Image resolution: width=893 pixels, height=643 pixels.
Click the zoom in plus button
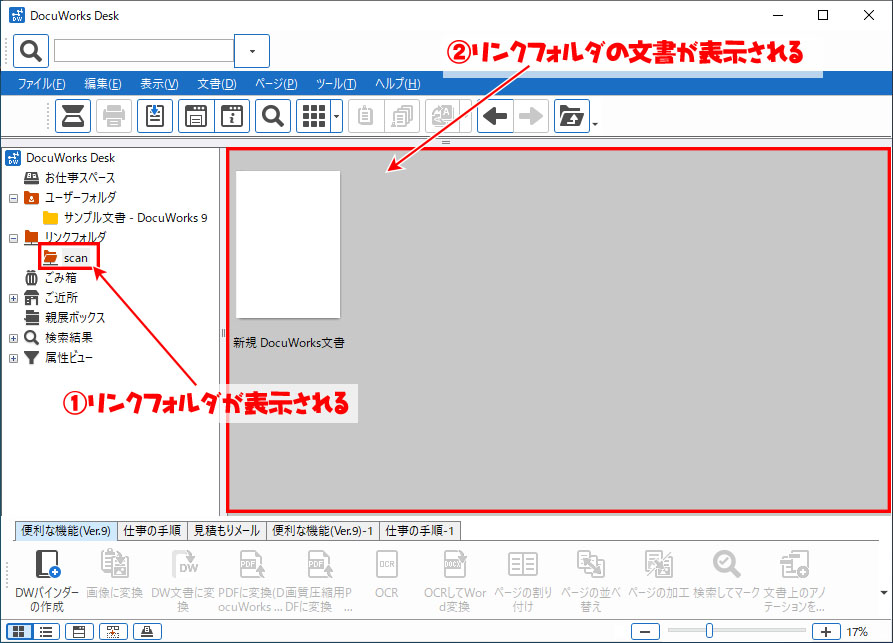tap(826, 631)
